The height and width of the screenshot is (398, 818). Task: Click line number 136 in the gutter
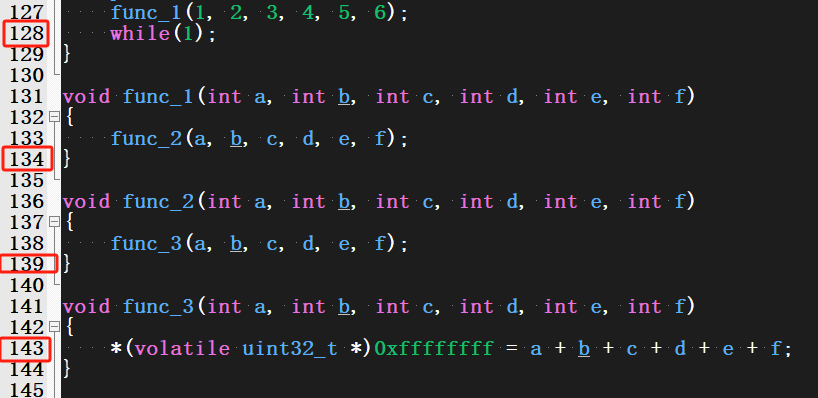pos(26,201)
